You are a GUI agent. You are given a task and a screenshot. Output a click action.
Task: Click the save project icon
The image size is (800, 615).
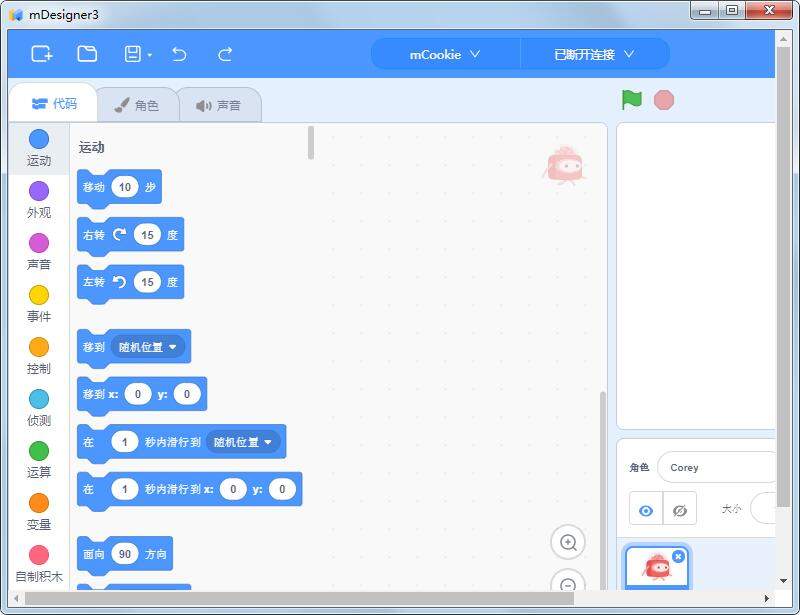click(x=134, y=55)
